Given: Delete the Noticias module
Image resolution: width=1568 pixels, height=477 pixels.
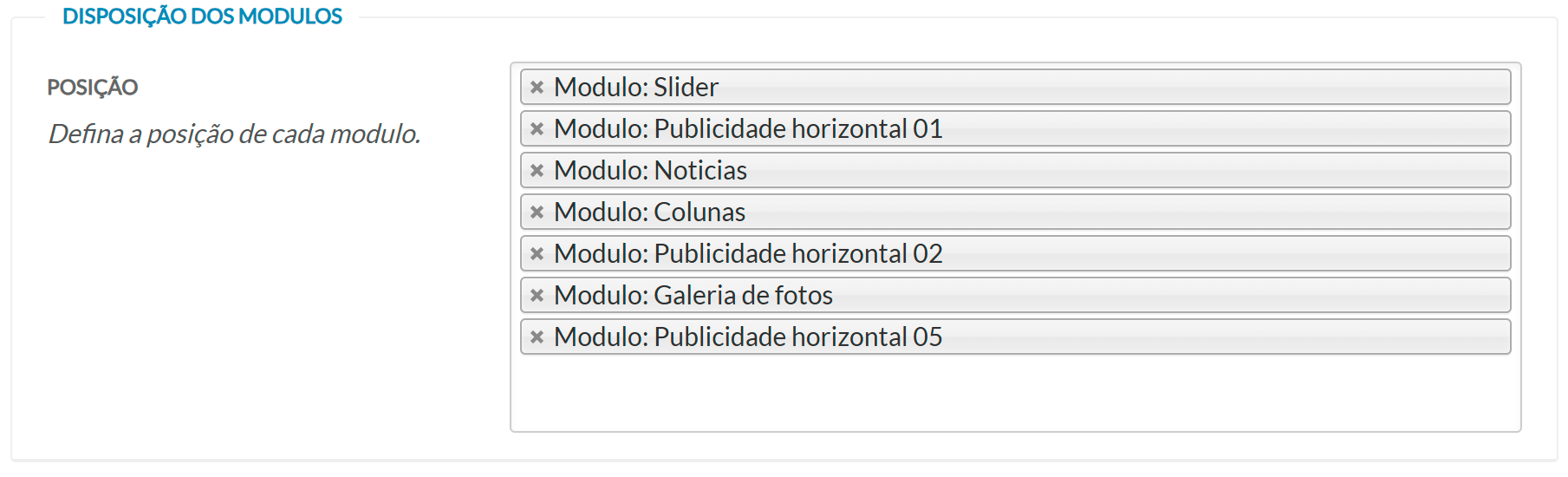Looking at the screenshot, I should click(x=537, y=170).
